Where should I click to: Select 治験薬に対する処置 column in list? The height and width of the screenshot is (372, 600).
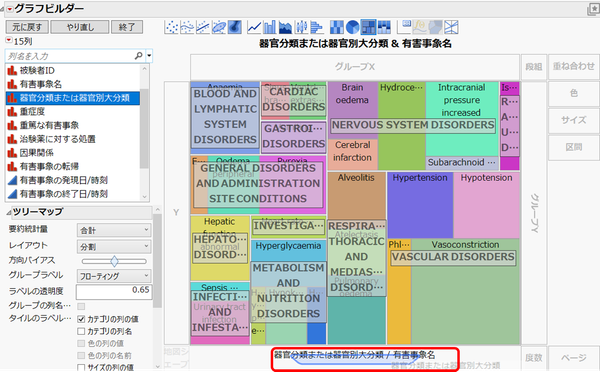coord(73,139)
